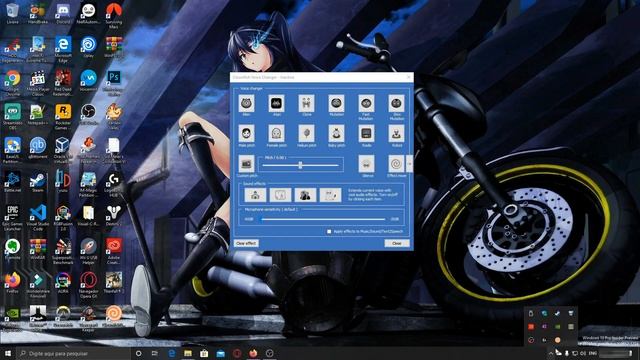Expand the arrow next to Effect mixer

409,164
